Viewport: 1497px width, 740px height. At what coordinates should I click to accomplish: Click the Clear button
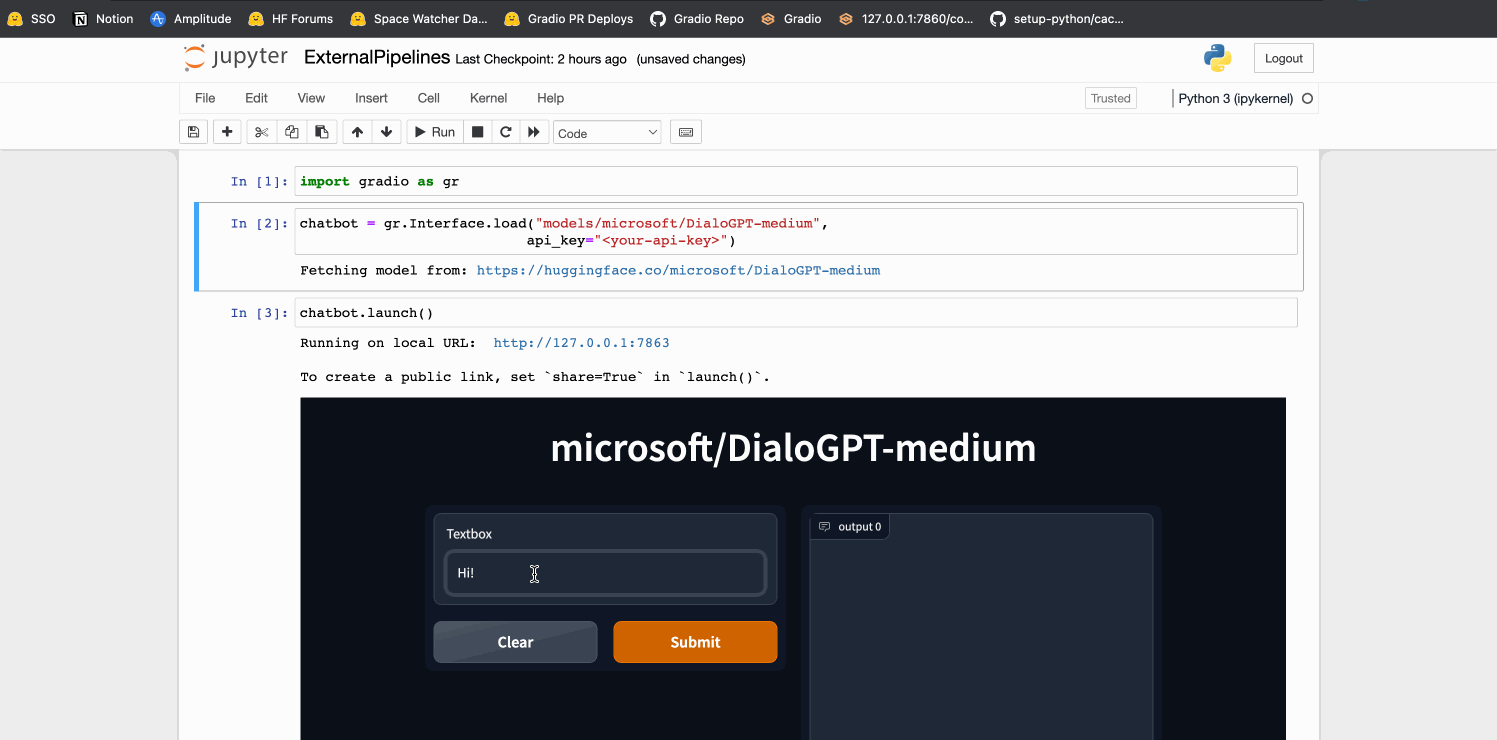point(515,642)
